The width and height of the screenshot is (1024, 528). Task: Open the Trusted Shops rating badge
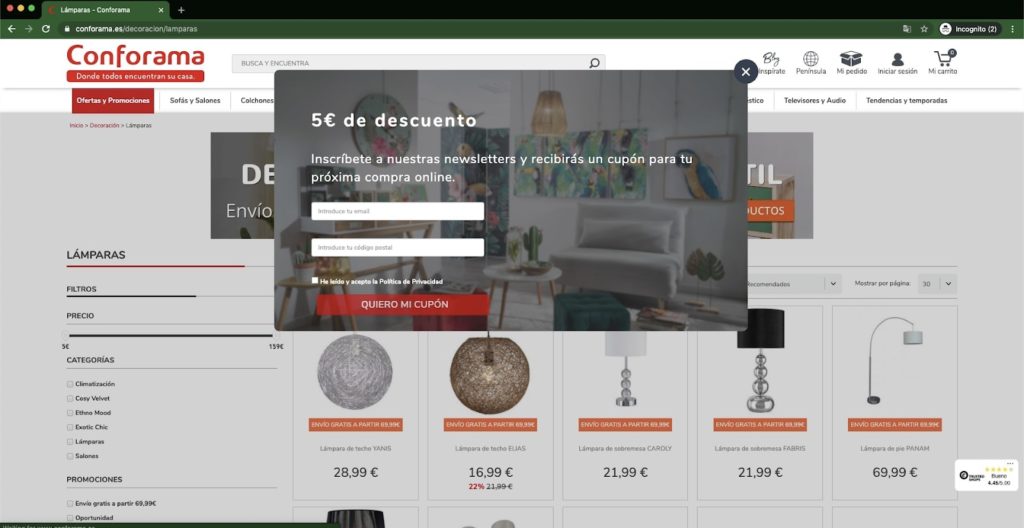(985, 475)
